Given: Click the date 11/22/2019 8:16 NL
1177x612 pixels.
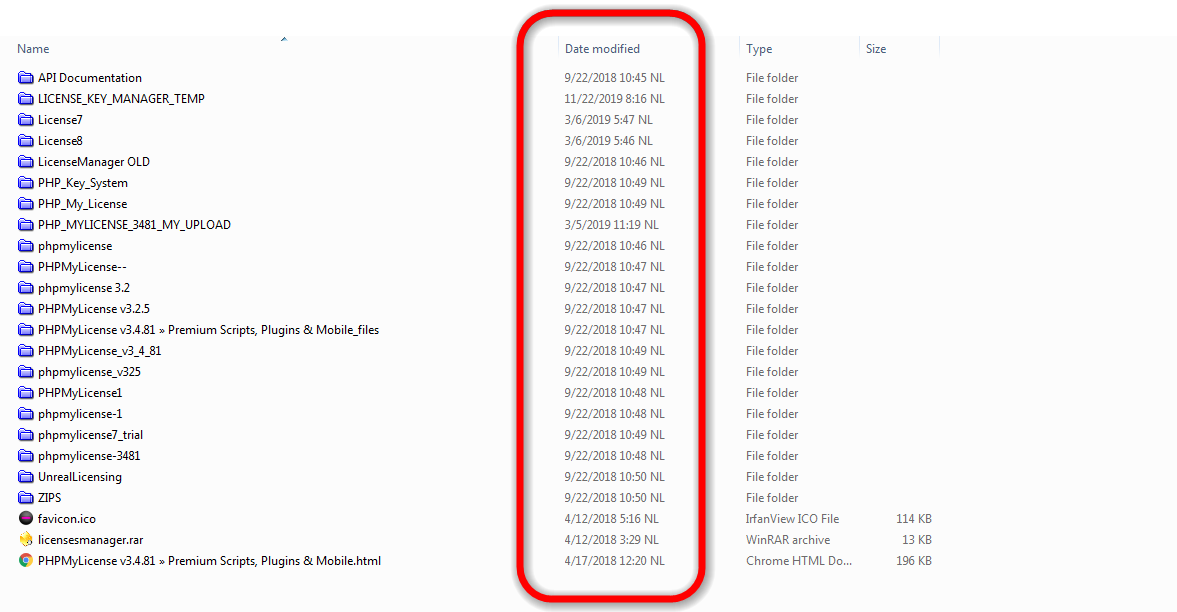Looking at the screenshot, I should (614, 98).
